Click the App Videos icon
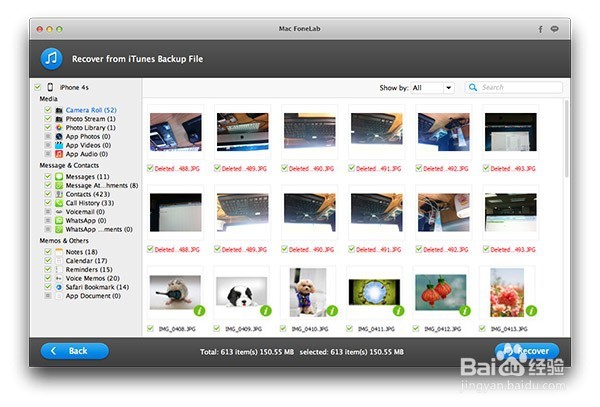This screenshot has height=407, width=600. (59, 145)
